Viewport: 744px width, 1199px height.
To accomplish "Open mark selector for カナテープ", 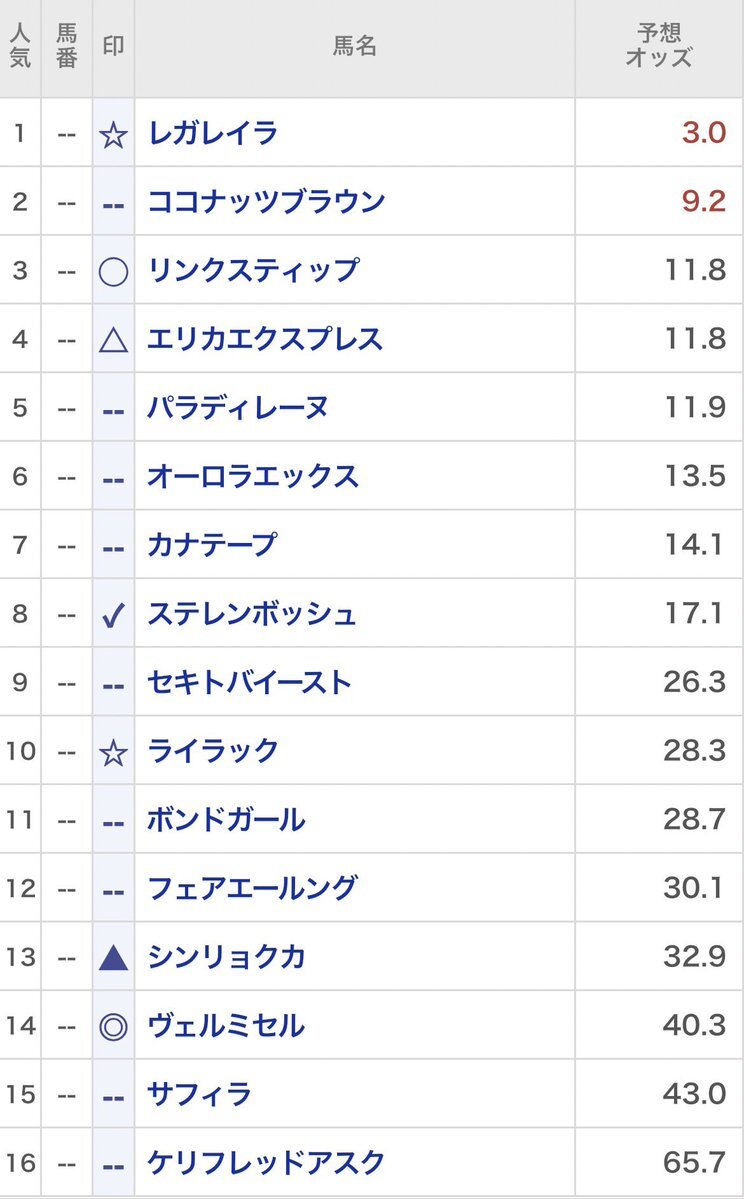I will pyautogui.click(x=114, y=546).
